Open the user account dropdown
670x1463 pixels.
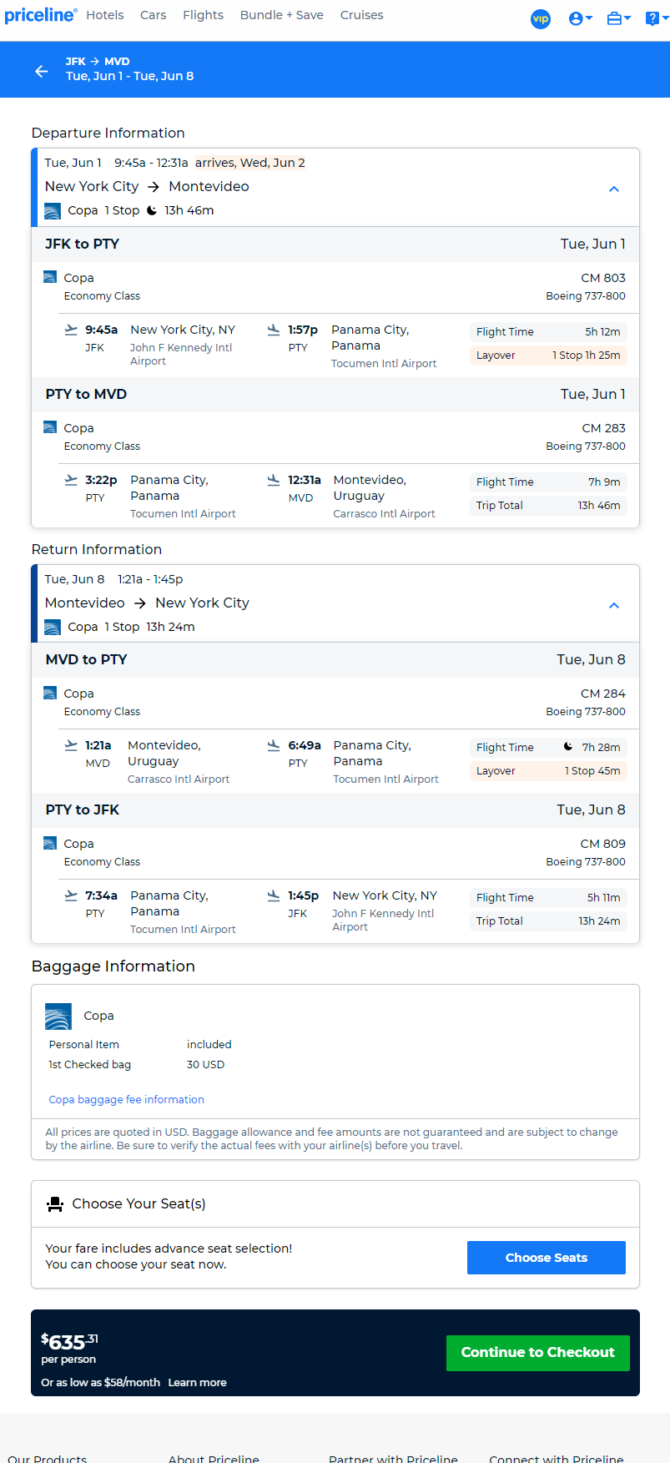(580, 18)
